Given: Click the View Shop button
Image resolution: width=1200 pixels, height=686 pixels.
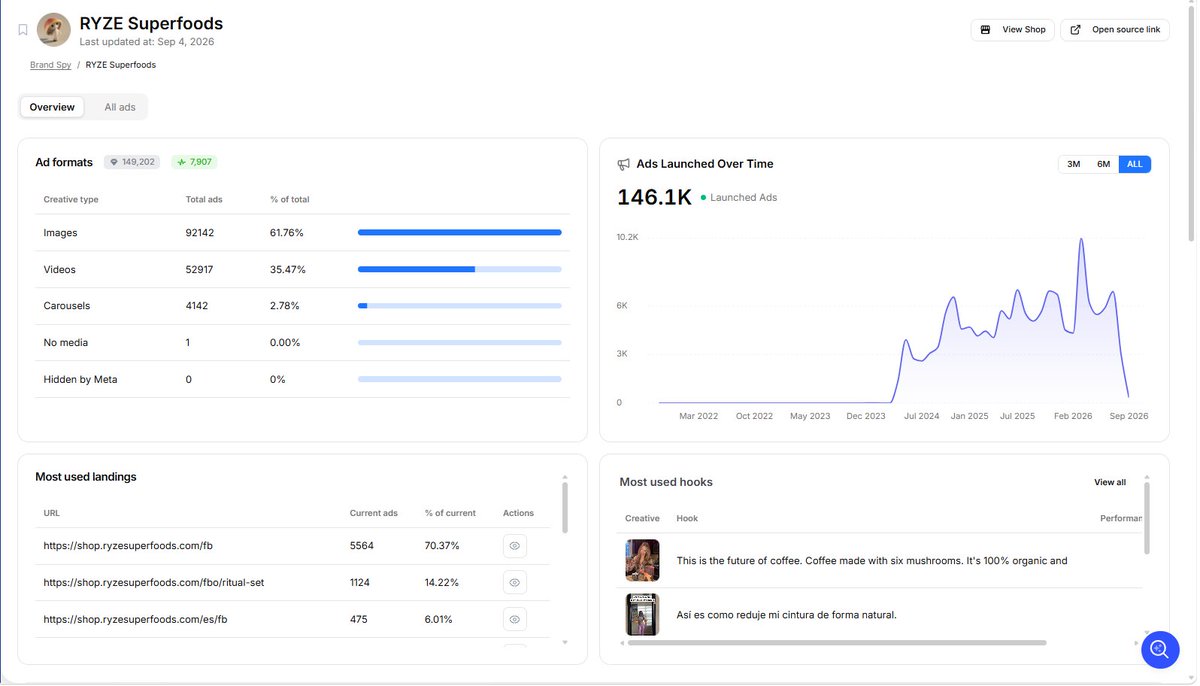Looking at the screenshot, I should click(1012, 30).
